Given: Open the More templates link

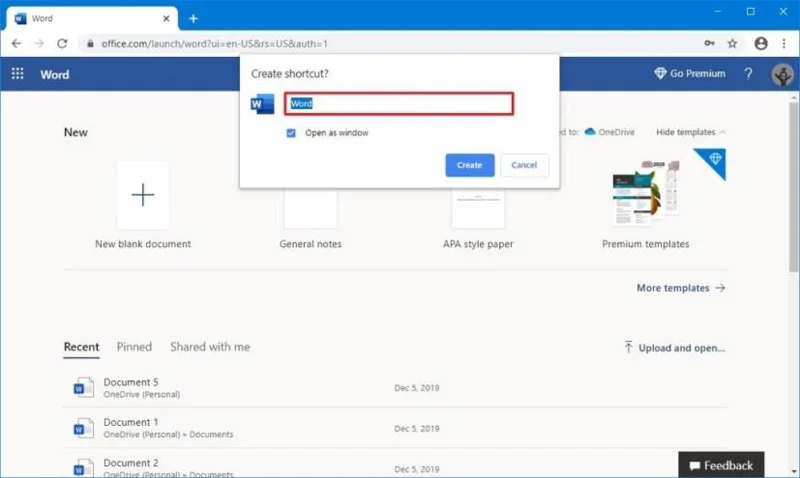Looking at the screenshot, I should [x=681, y=288].
